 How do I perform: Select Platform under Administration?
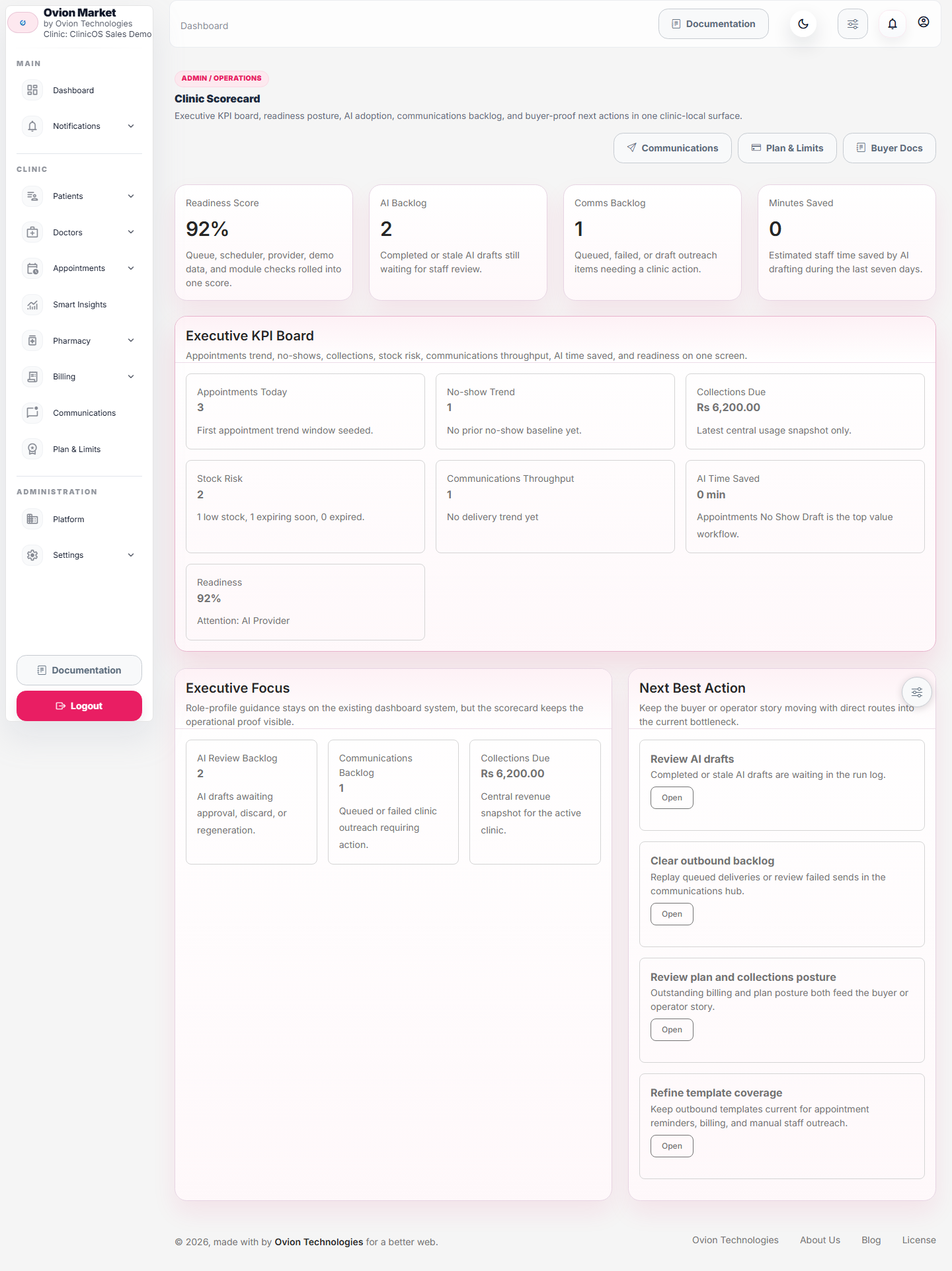(79, 519)
